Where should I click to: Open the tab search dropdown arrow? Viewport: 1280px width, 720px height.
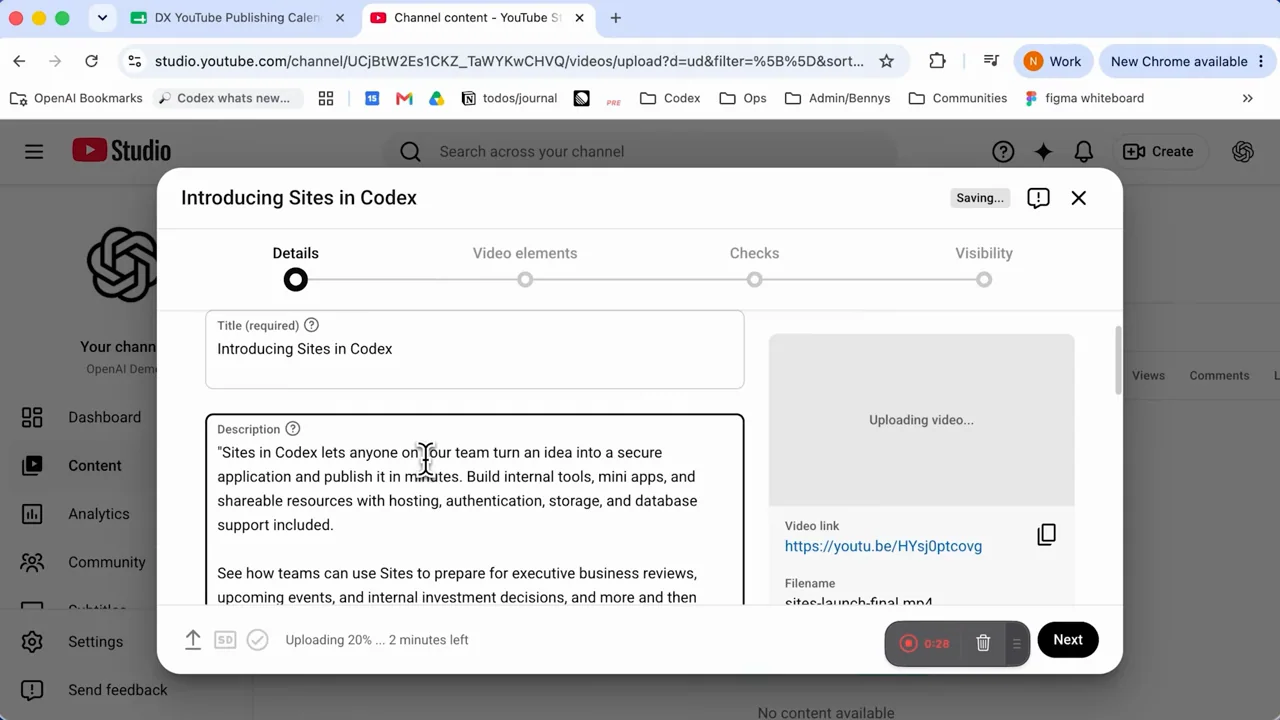tap(102, 18)
